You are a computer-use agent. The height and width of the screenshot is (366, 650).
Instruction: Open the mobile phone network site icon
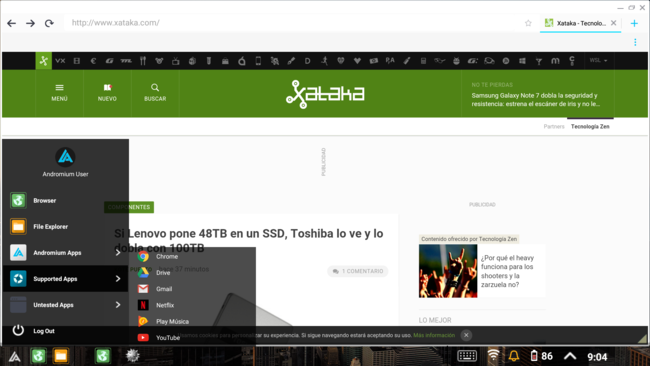click(x=258, y=61)
